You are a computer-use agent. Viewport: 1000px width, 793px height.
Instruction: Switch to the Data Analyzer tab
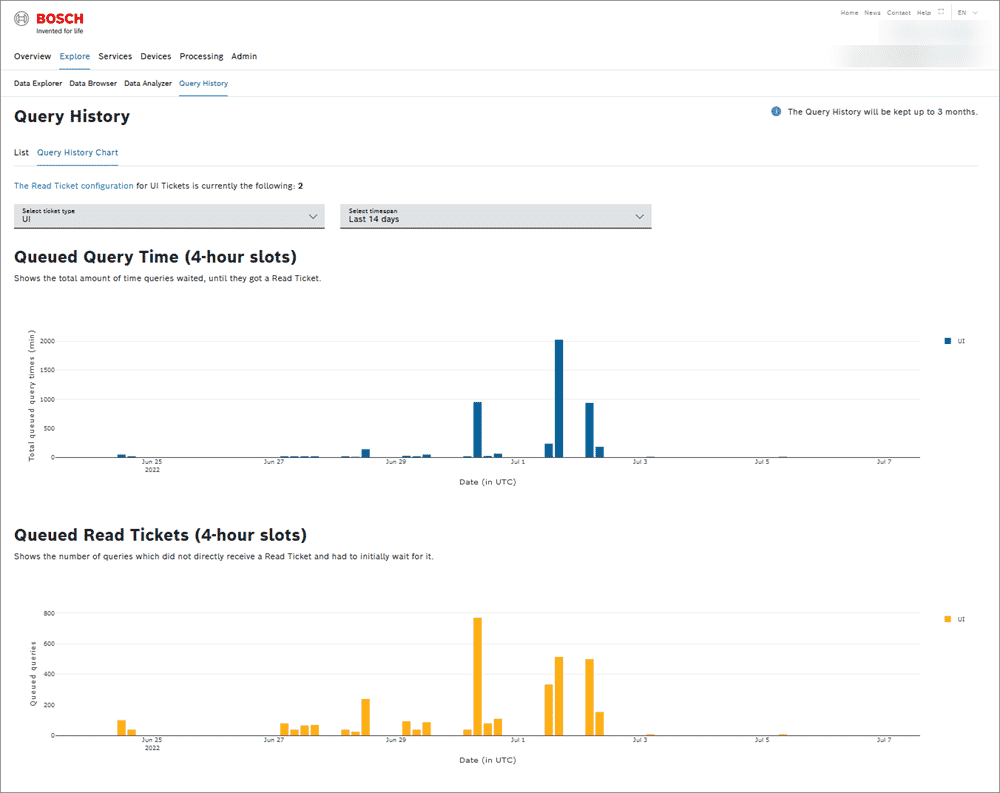point(148,84)
